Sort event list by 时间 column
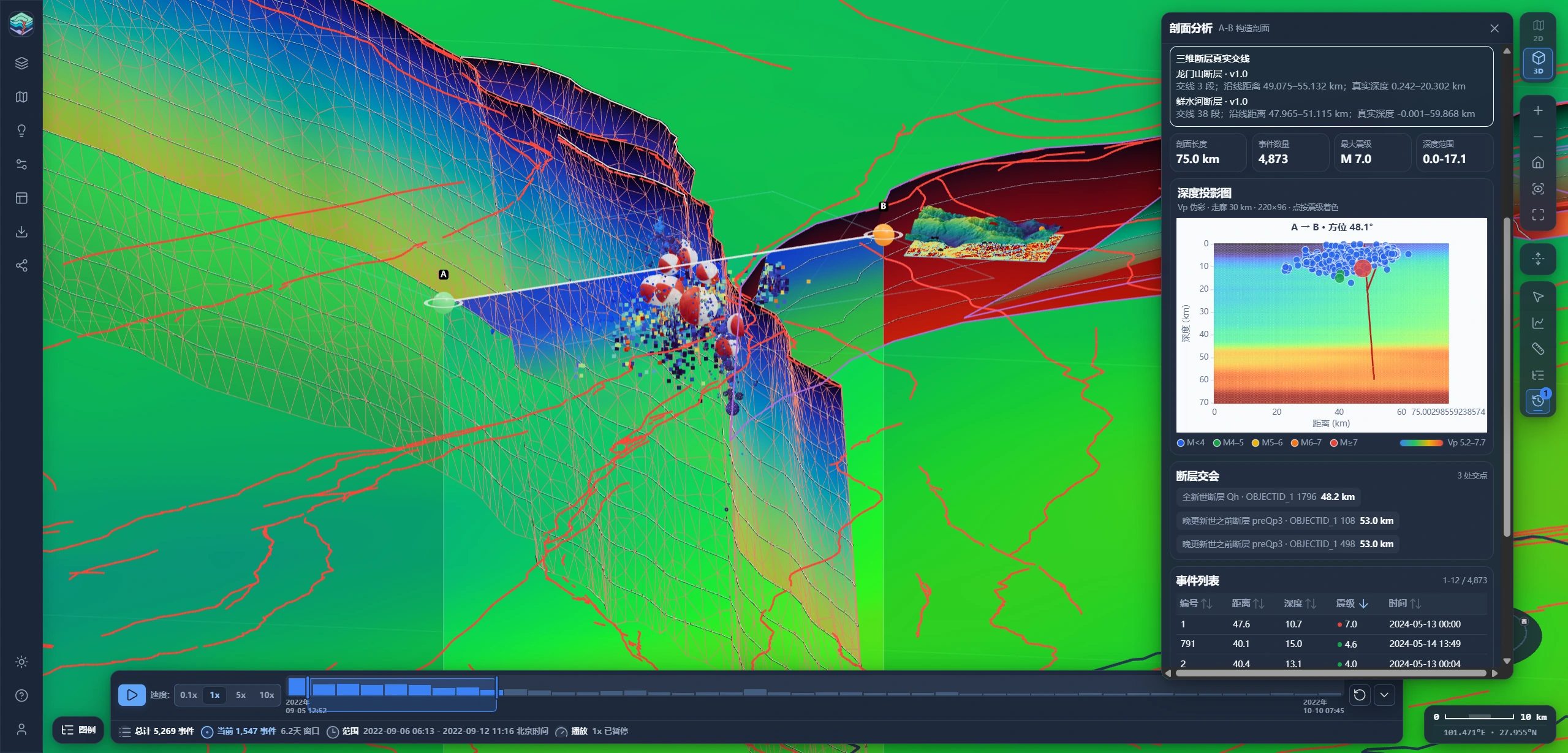This screenshot has height=753, width=1568. coord(1404,604)
